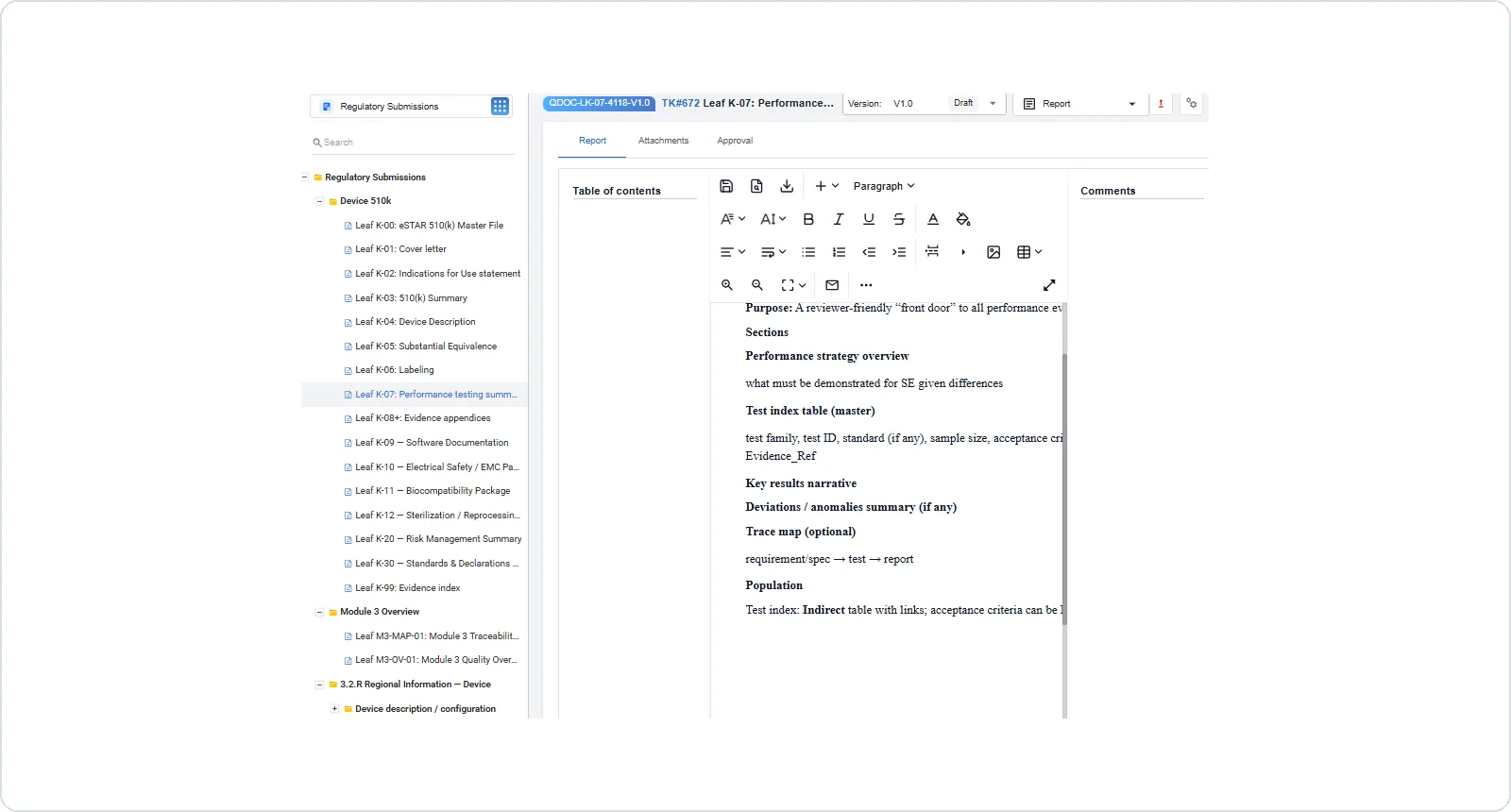Image resolution: width=1511 pixels, height=812 pixels.
Task: Open the text wrap dropdown
Action: pos(772,252)
